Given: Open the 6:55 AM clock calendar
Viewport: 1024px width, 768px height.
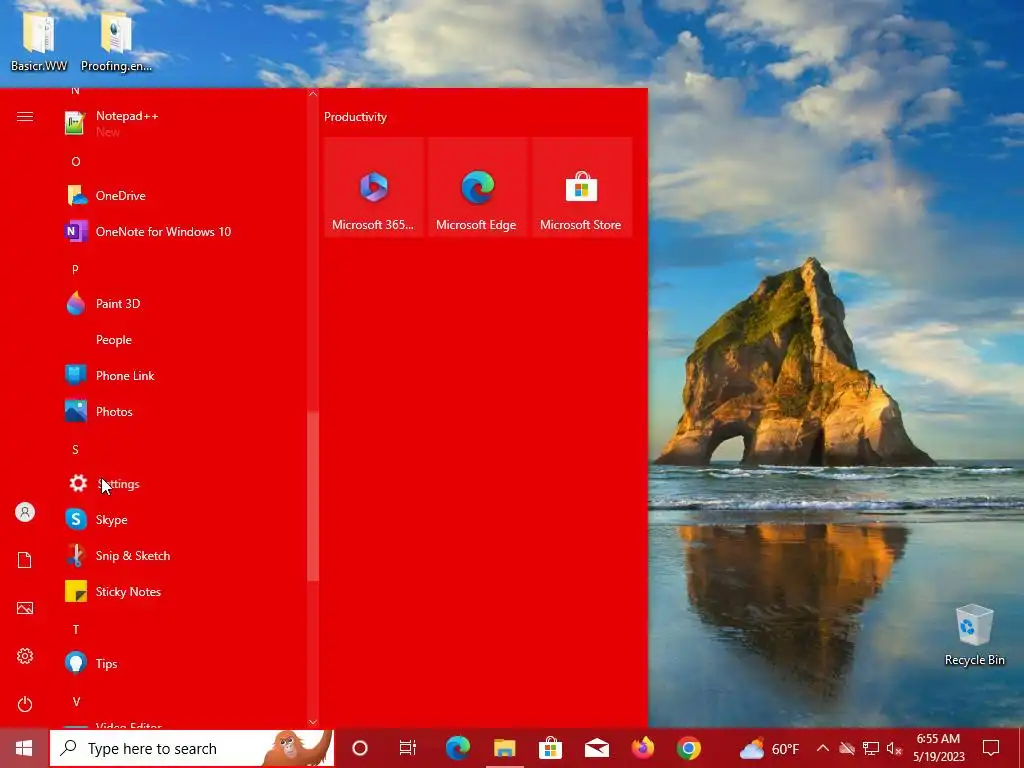Looking at the screenshot, I should (x=938, y=748).
